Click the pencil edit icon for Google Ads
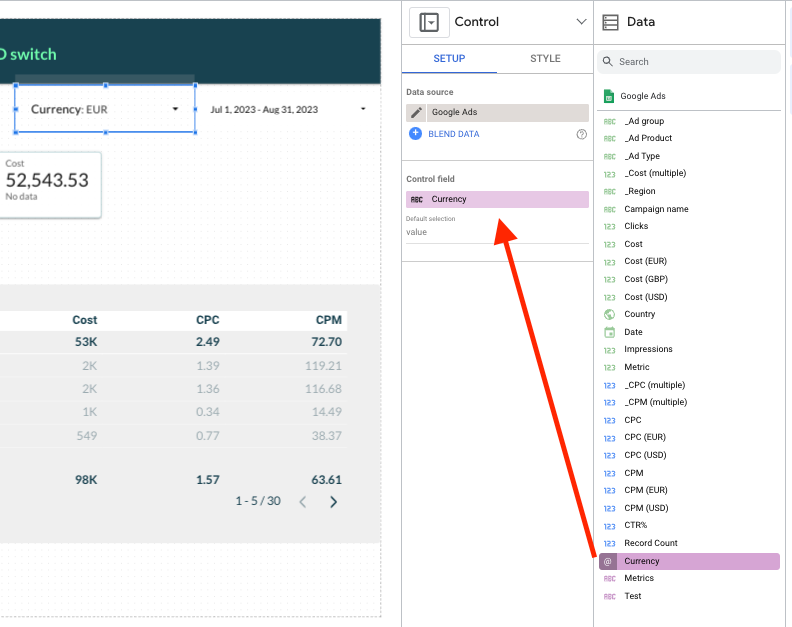 pos(417,113)
